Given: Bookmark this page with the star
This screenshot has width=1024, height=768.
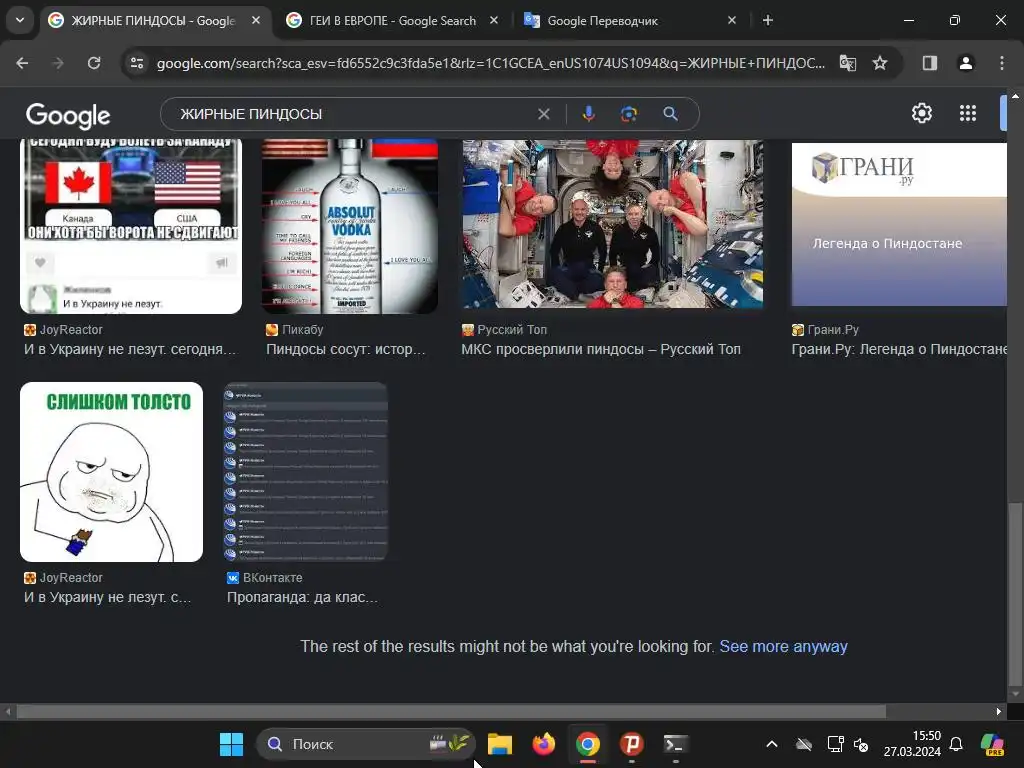Looking at the screenshot, I should [x=880, y=63].
